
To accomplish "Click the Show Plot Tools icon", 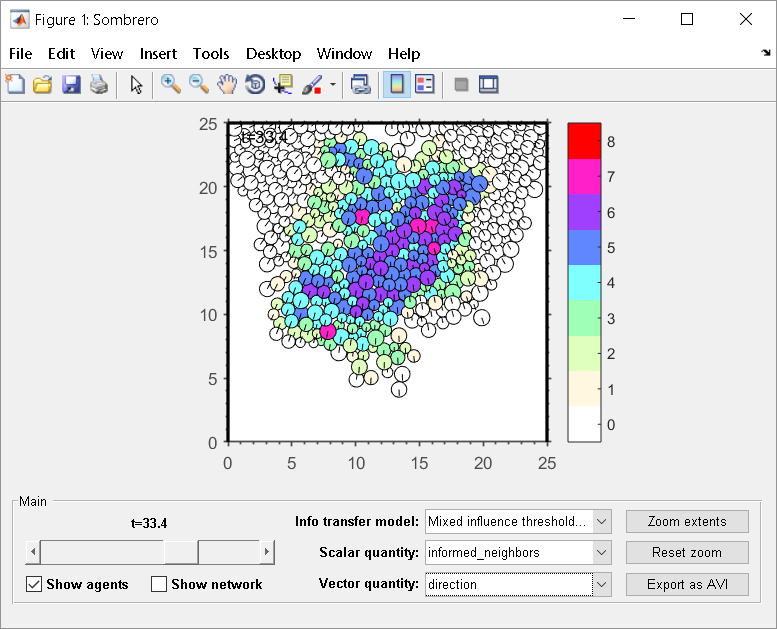I will click(489, 84).
